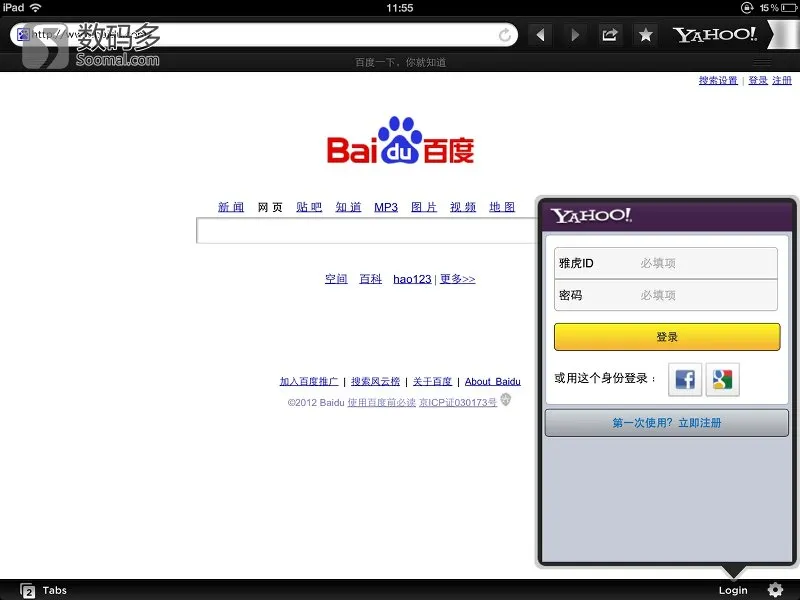This screenshot has width=800, height=600.
Task: Open the 图片 search category
Action: [x=424, y=207]
